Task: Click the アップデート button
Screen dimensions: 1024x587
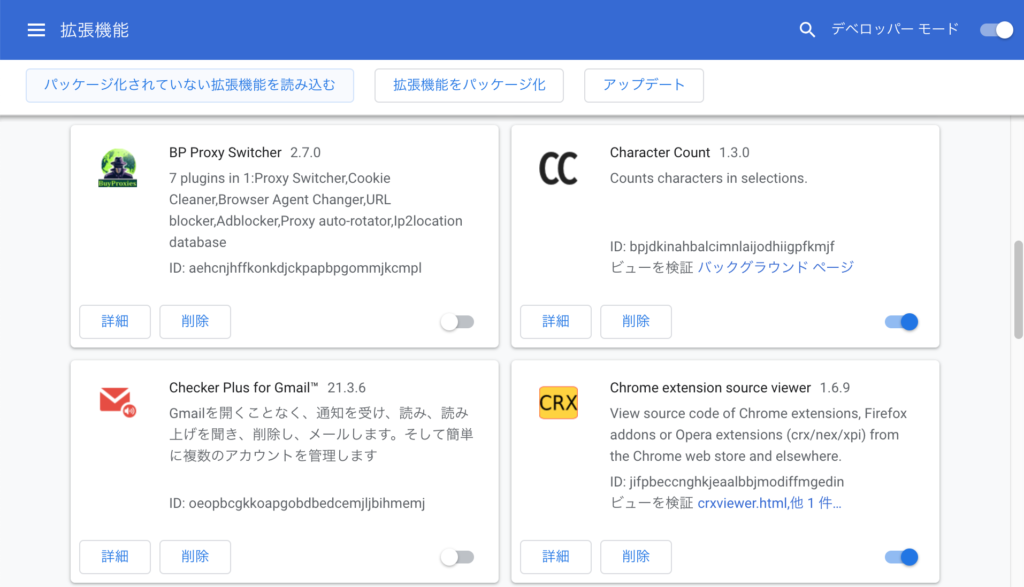Action: tap(644, 86)
